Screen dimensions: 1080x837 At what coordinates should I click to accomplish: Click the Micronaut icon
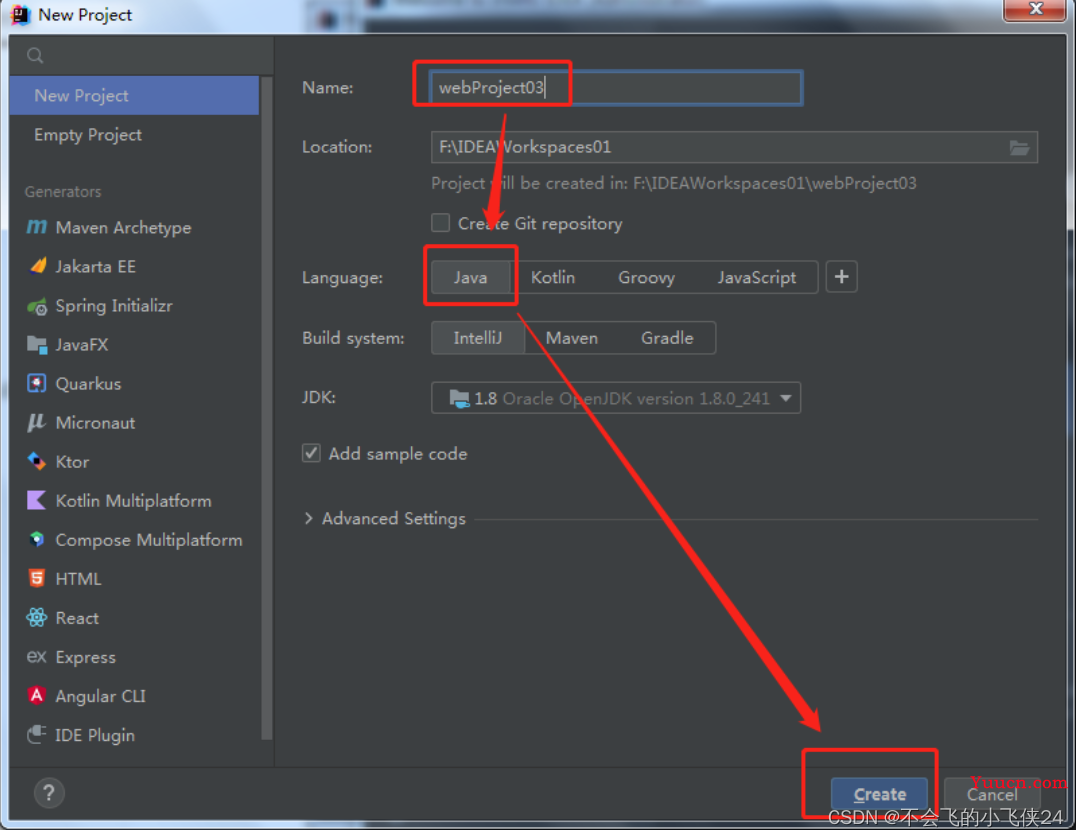(37, 423)
